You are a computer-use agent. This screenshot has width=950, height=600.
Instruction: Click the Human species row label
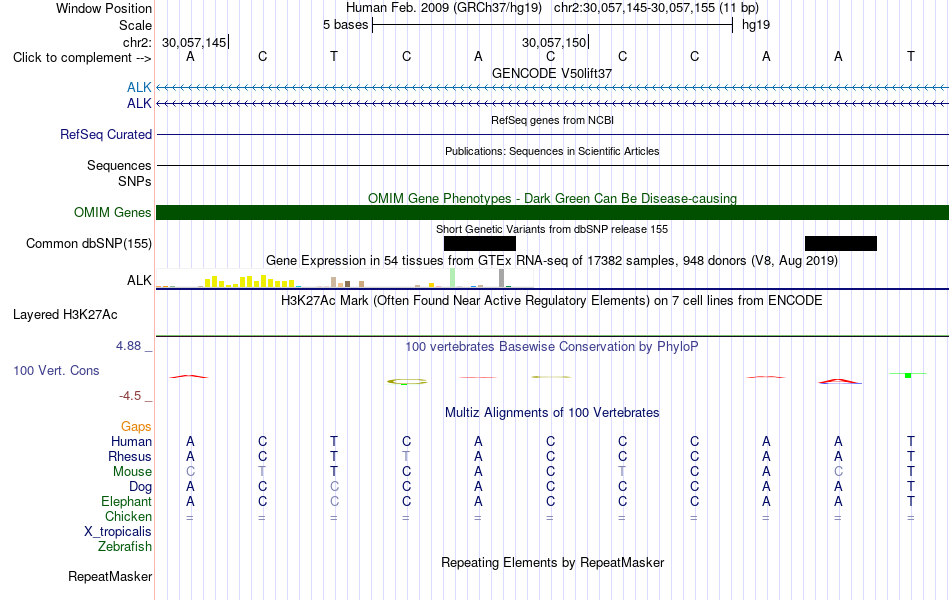pos(131,441)
